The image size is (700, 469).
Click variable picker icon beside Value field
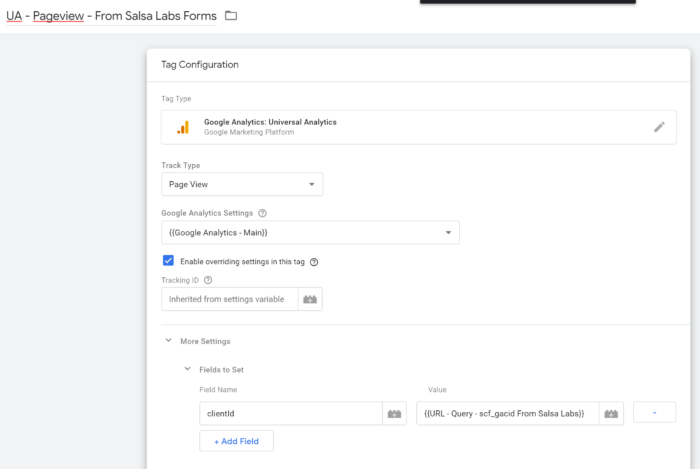click(611, 412)
